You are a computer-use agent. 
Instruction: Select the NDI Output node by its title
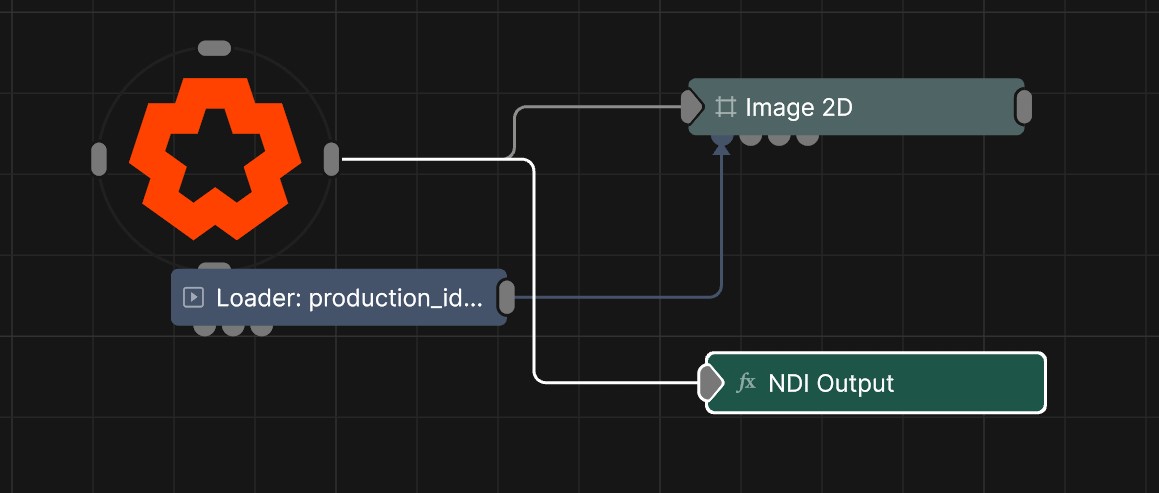coord(831,383)
